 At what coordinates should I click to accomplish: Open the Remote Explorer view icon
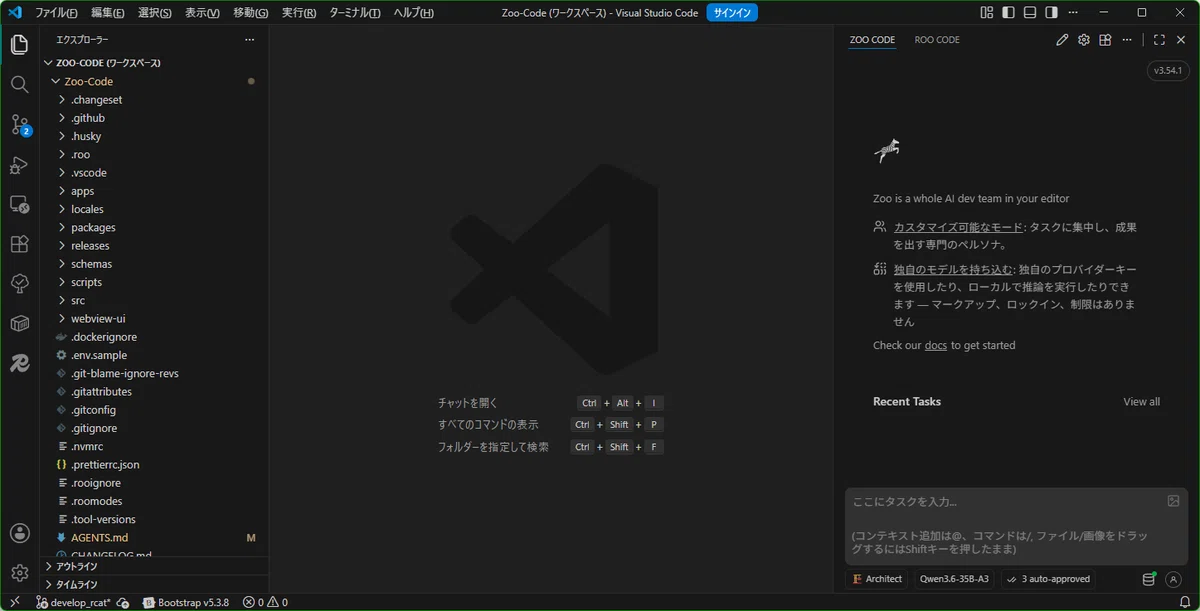[19, 204]
